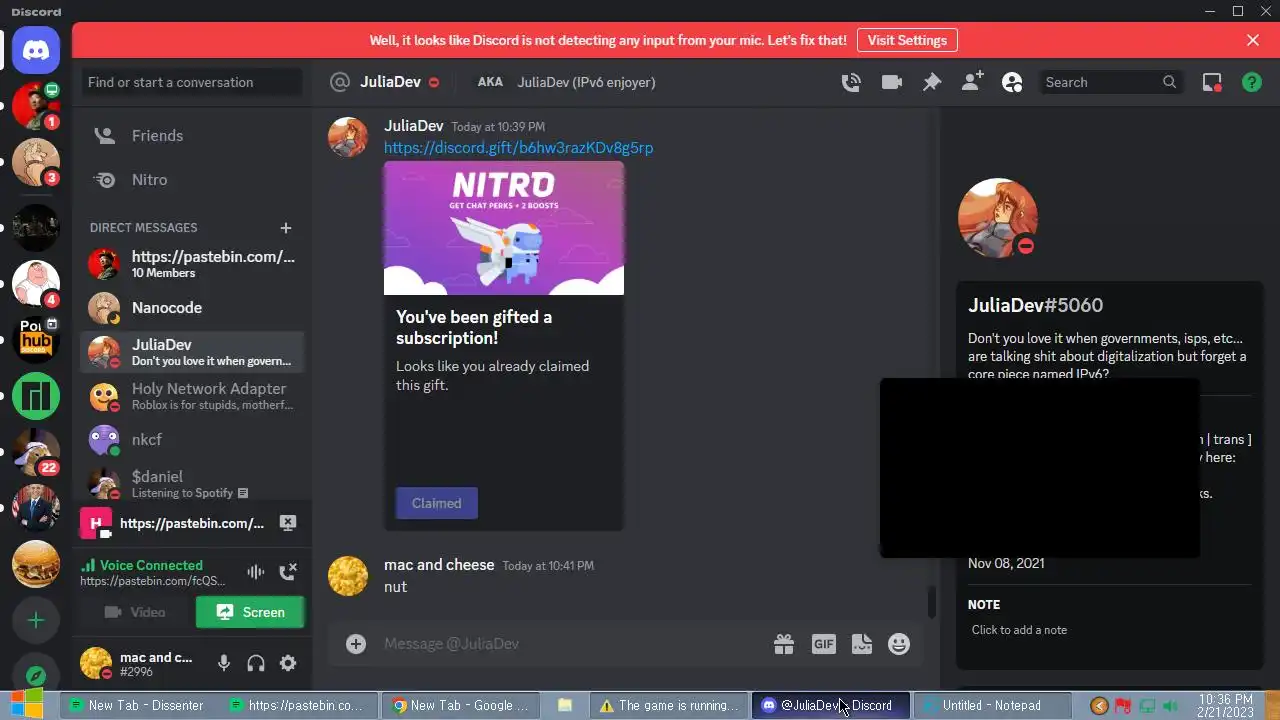Open the burger server icon
1280x720 pixels.
click(x=36, y=564)
